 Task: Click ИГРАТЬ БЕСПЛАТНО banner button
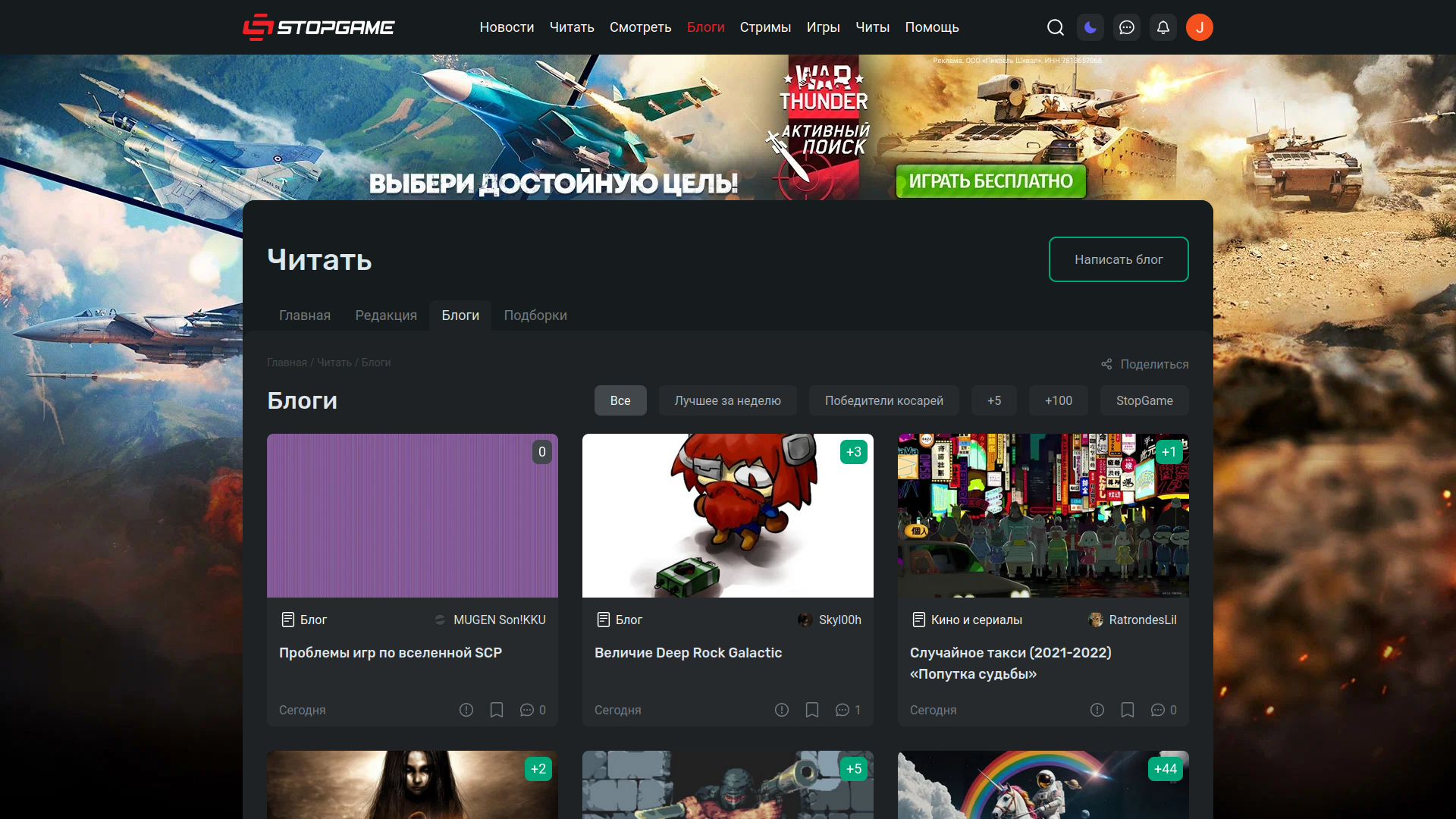coord(990,181)
